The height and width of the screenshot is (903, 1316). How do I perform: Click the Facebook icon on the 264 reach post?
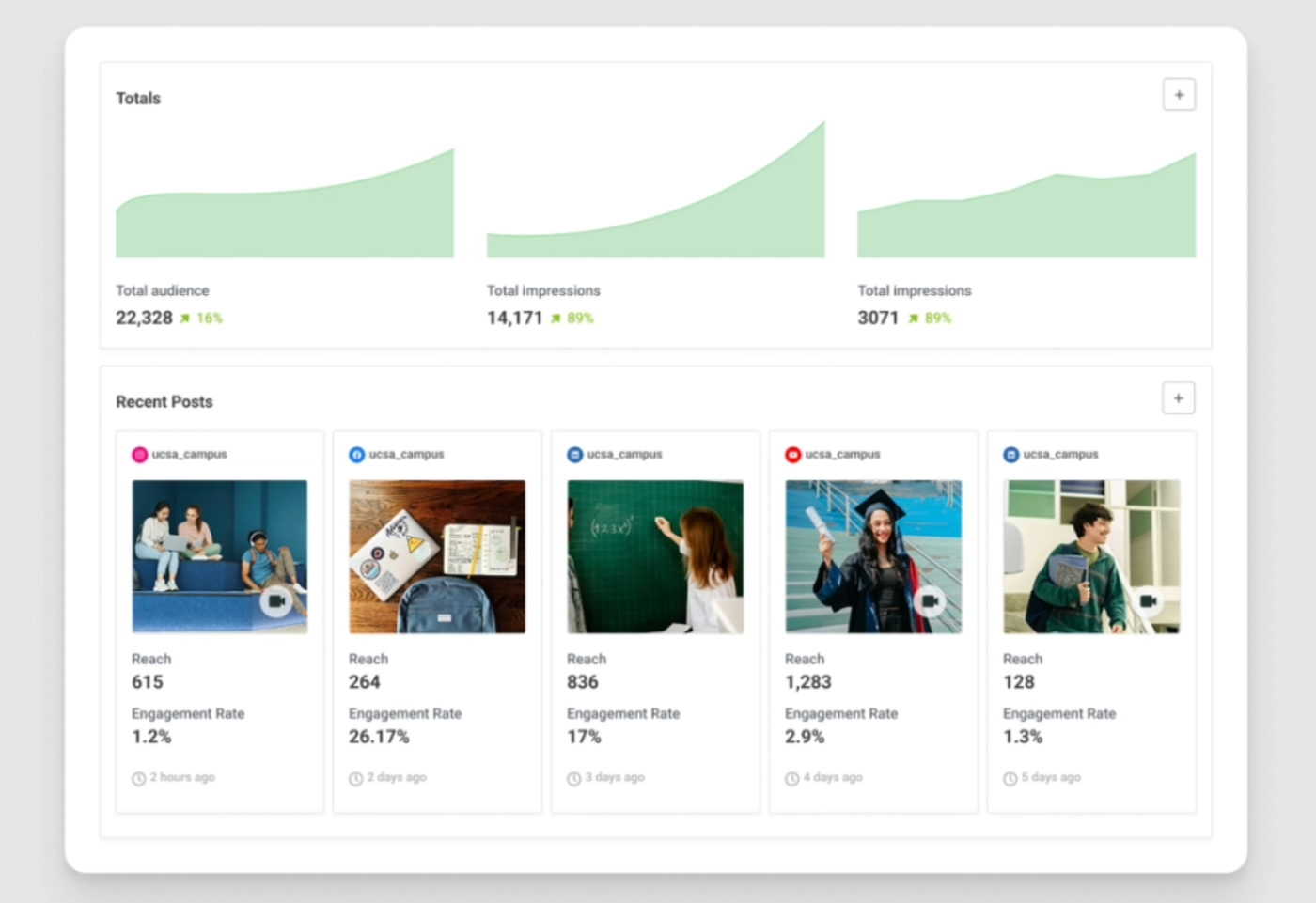pyautogui.click(x=356, y=455)
